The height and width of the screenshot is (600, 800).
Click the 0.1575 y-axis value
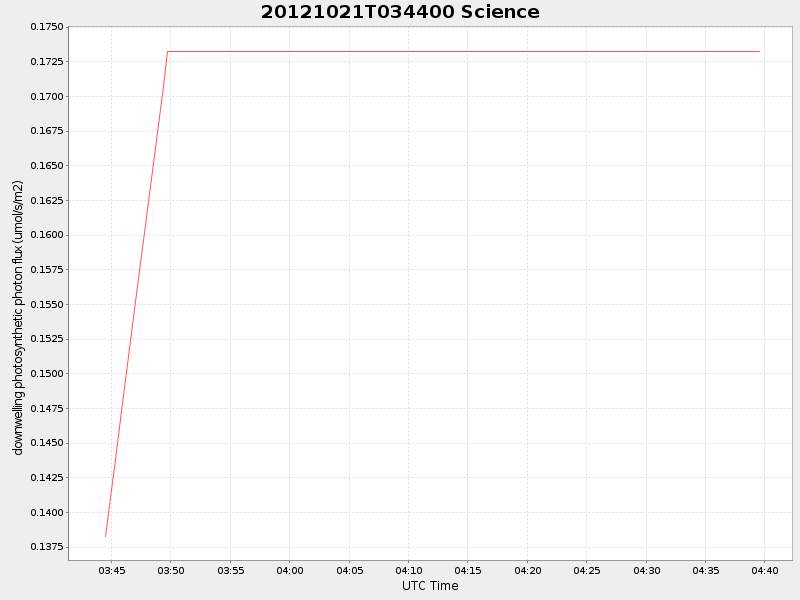coord(47,270)
